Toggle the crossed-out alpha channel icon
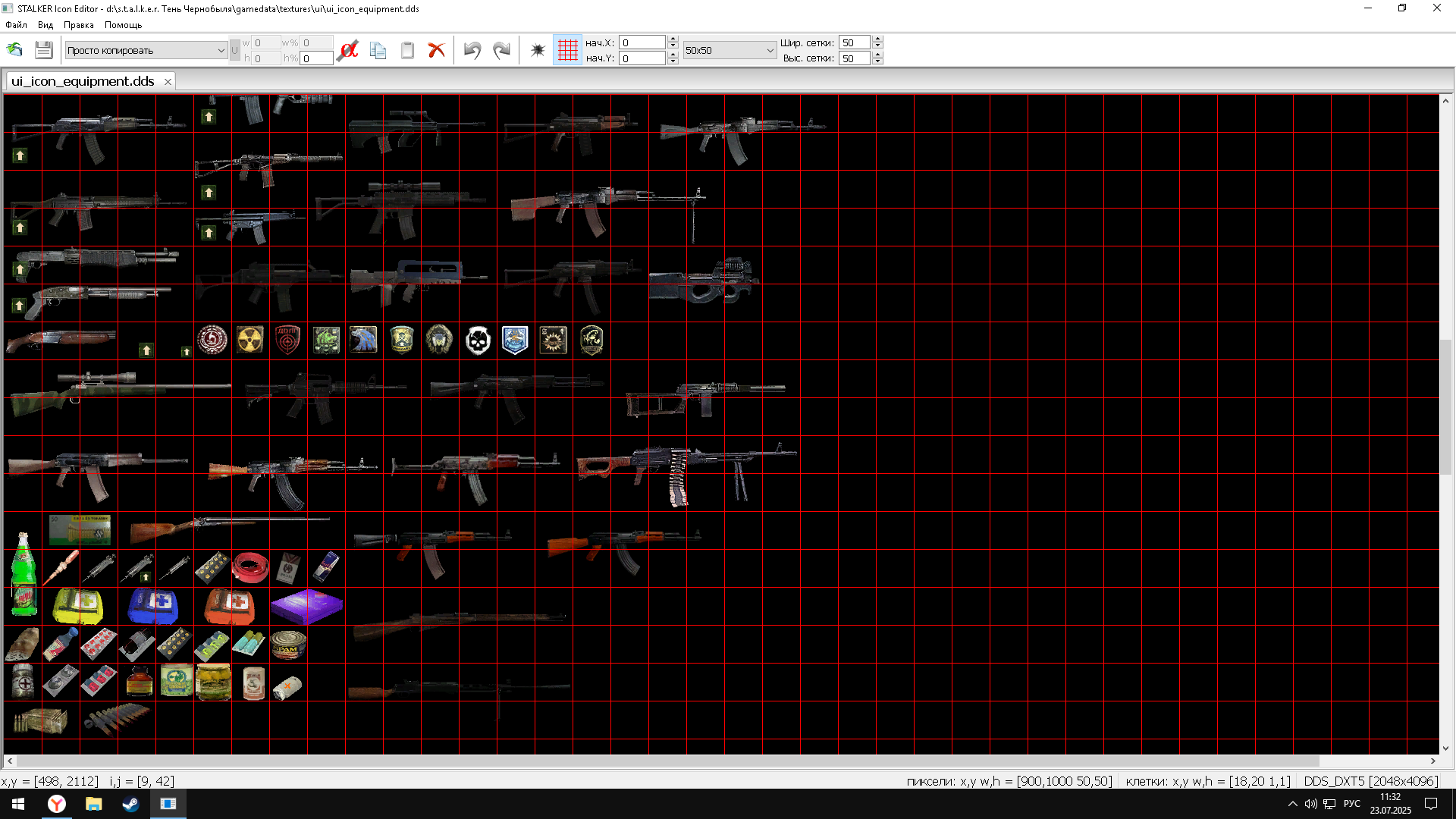Screen dimensions: 1456x819 coord(348,50)
